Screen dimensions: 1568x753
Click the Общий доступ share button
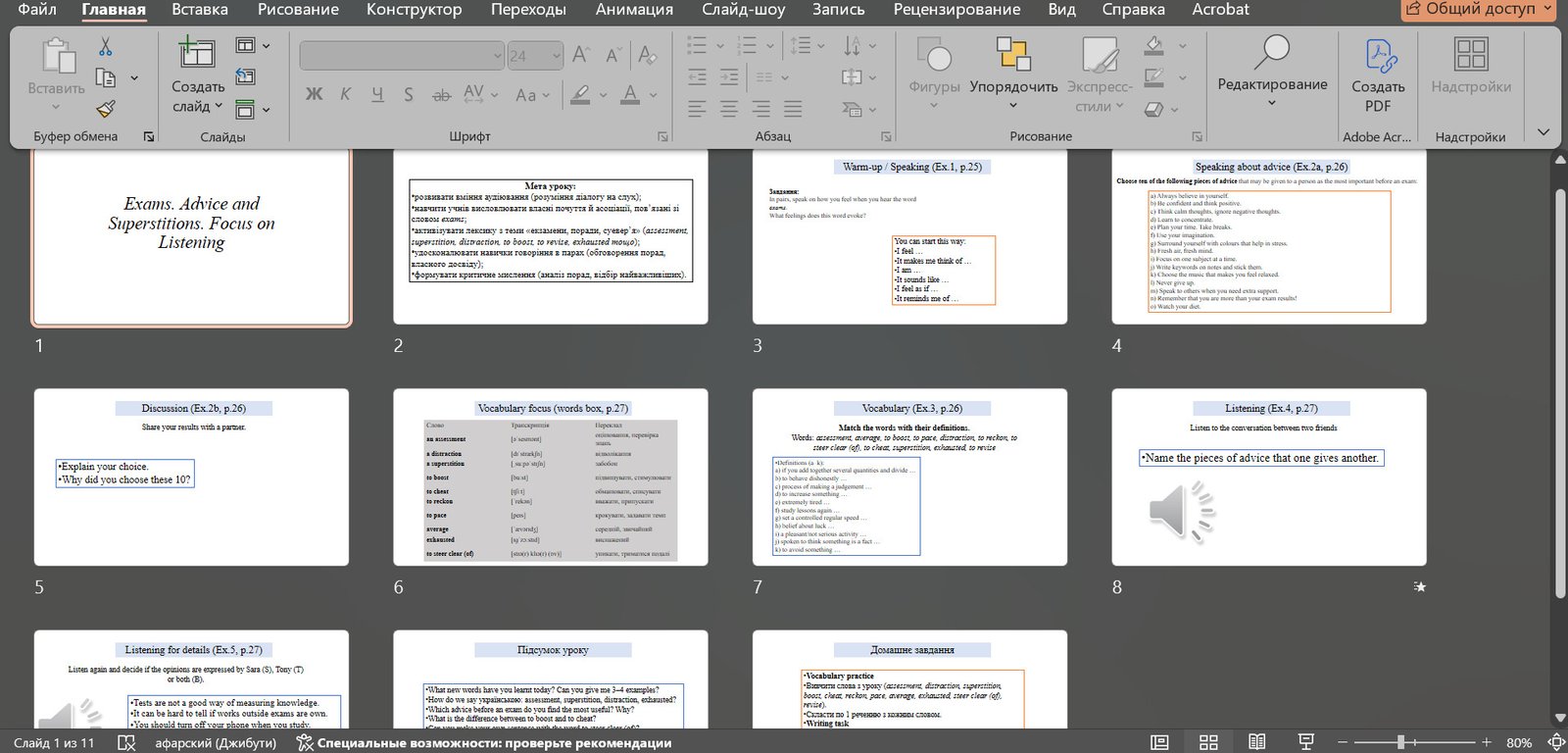click(x=1480, y=10)
